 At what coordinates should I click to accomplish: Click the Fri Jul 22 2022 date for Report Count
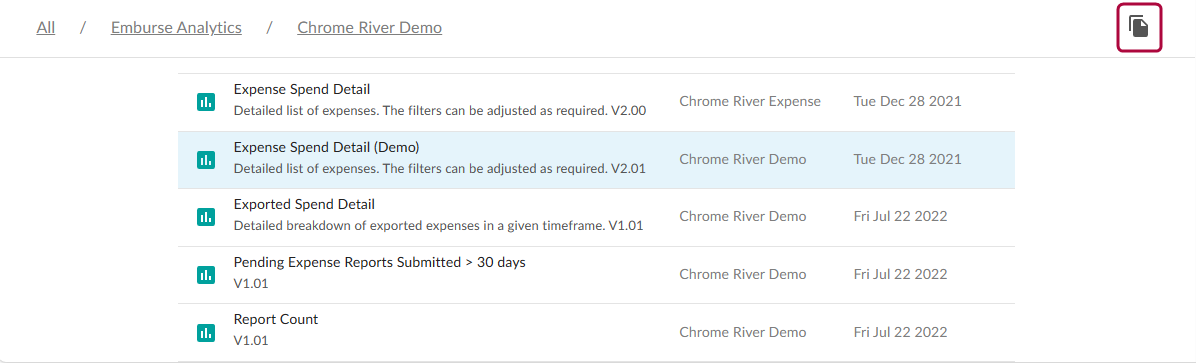(901, 332)
